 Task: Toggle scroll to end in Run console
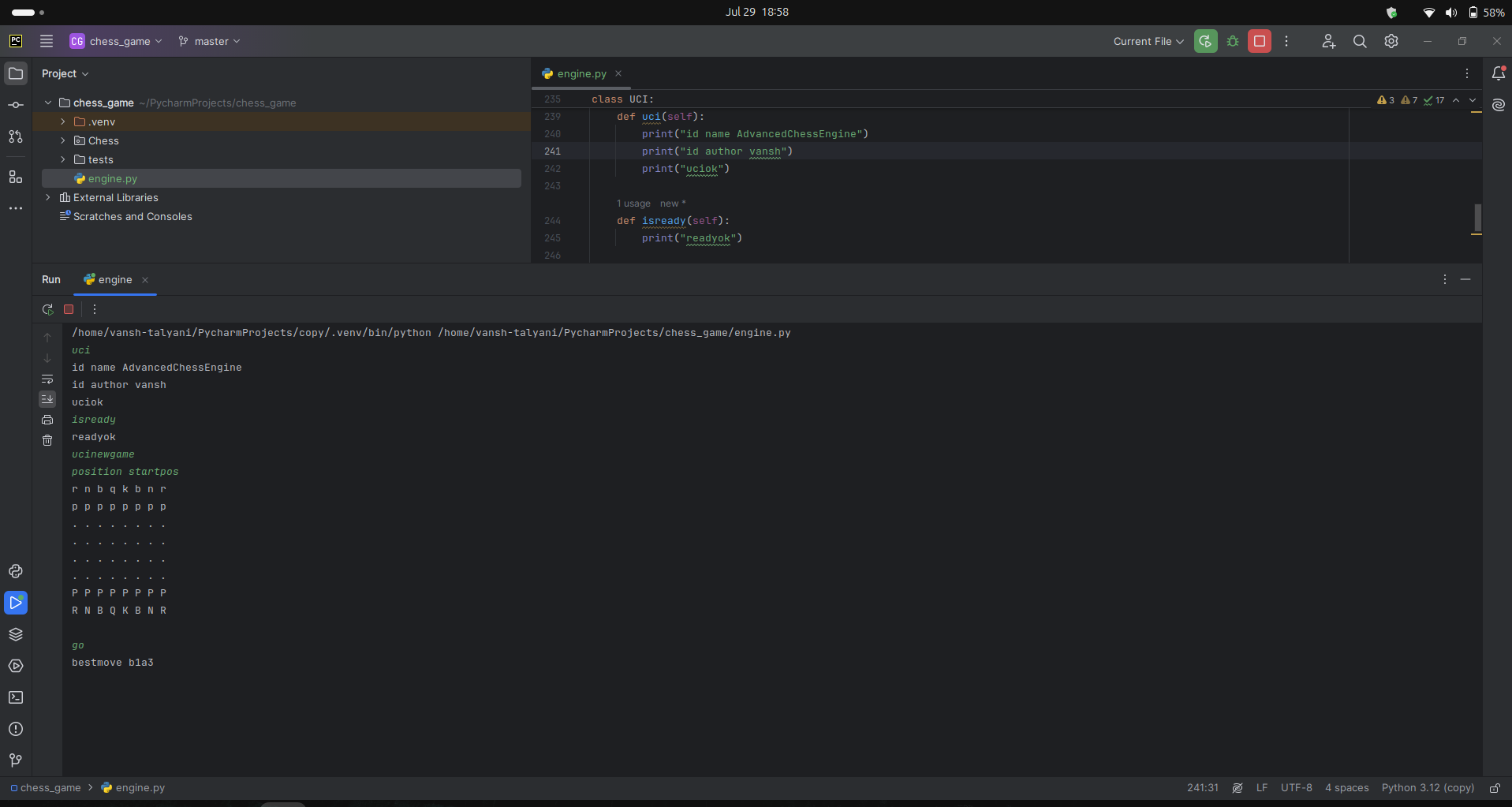pos(47,399)
